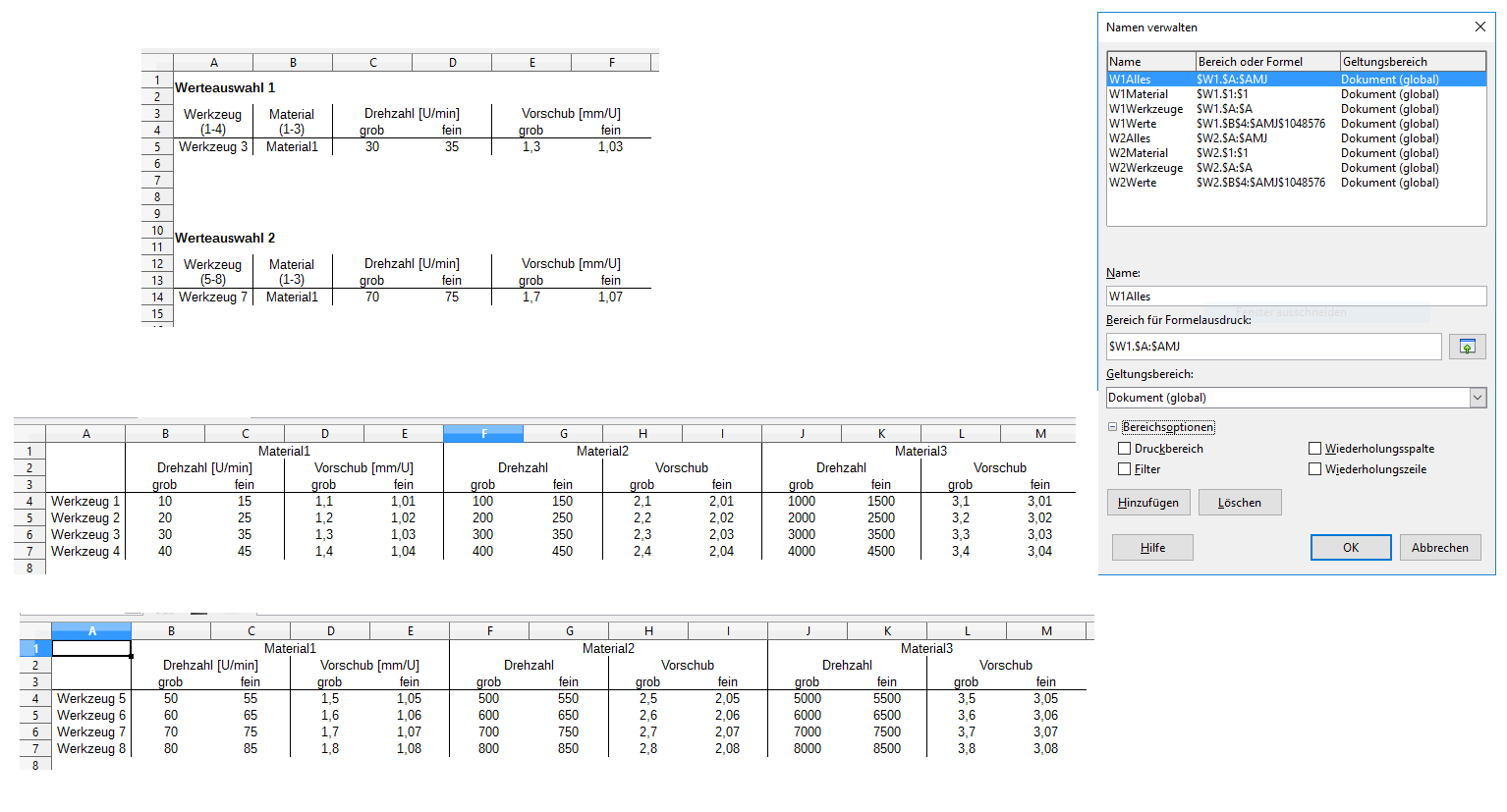Screen dimensions: 1507x812
Task: Toggle the Wiederholungsspalte checkbox
Action: point(1314,448)
